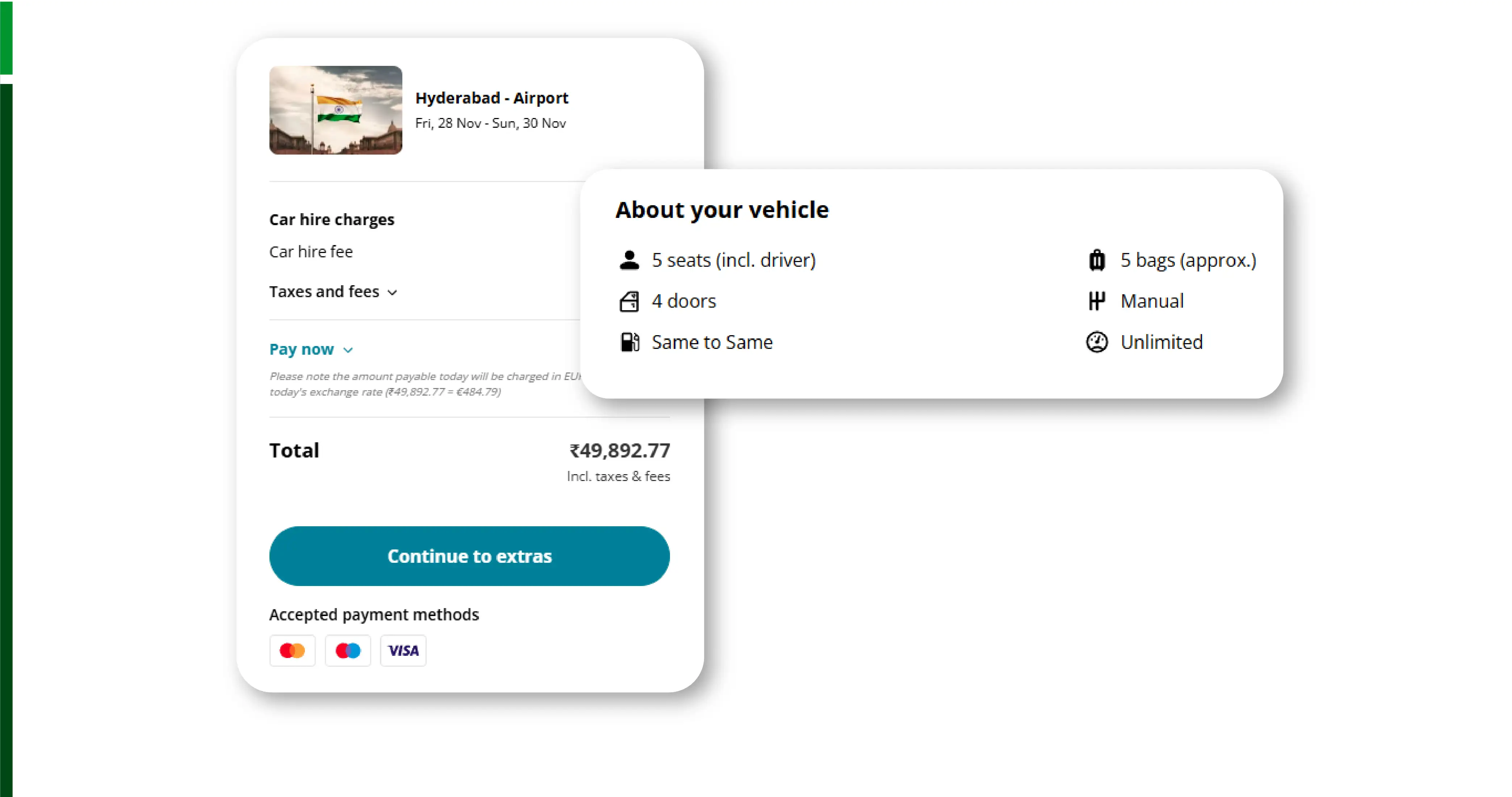This screenshot has width=1512, height=797.
Task: Expand the Taxes and fees section
Action: click(x=324, y=291)
